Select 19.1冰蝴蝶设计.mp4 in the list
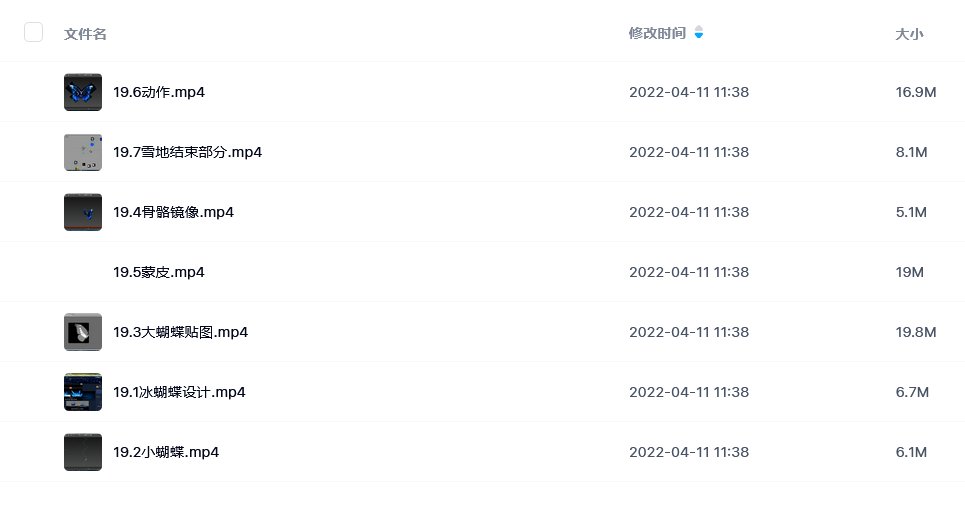Image resolution: width=965 pixels, height=509 pixels. (x=179, y=392)
